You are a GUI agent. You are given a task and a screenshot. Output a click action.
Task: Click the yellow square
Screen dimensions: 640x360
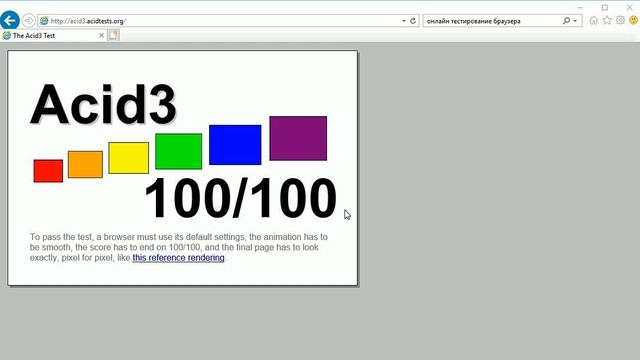(129, 158)
